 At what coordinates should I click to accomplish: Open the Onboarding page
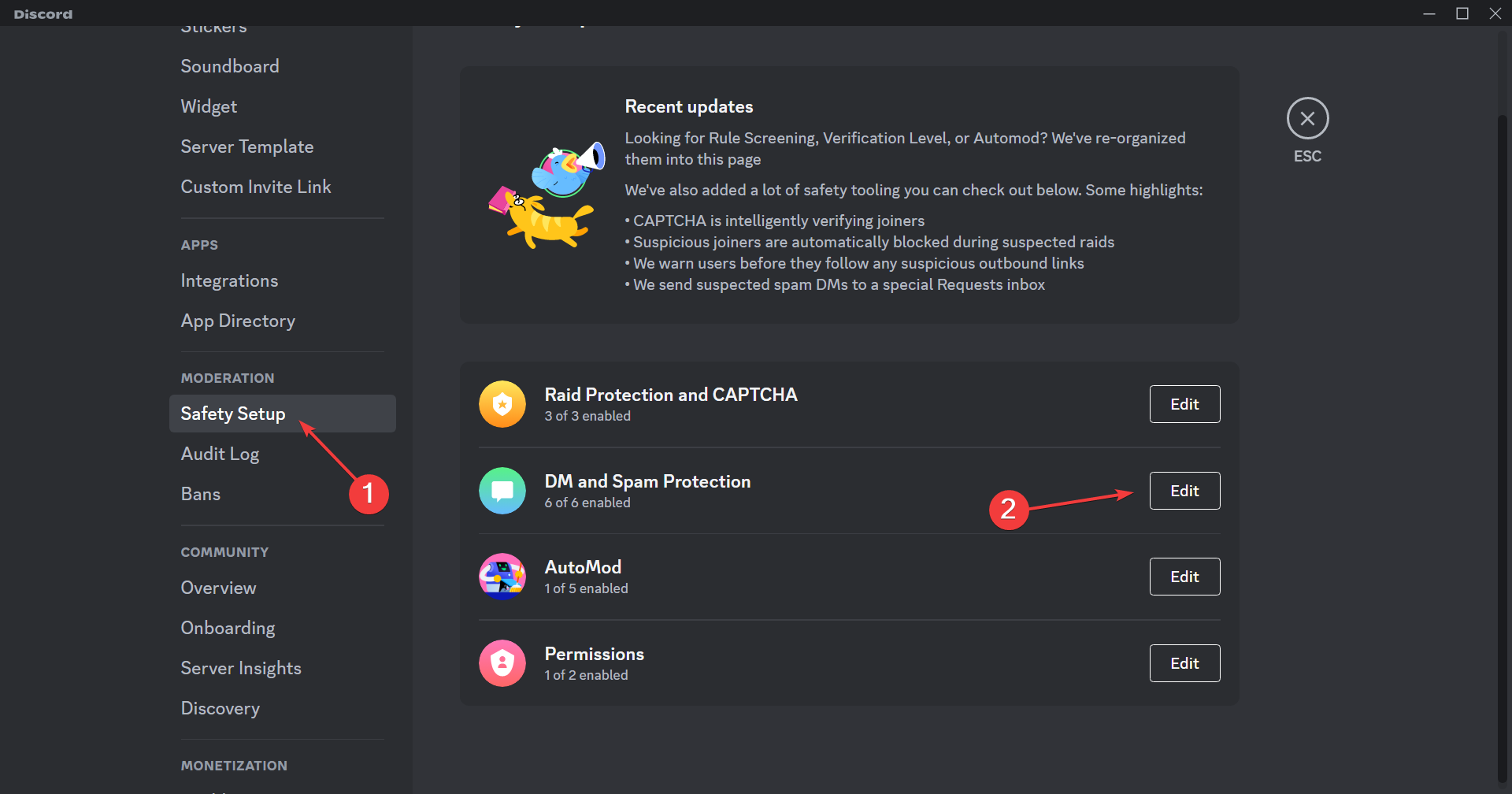point(282,628)
